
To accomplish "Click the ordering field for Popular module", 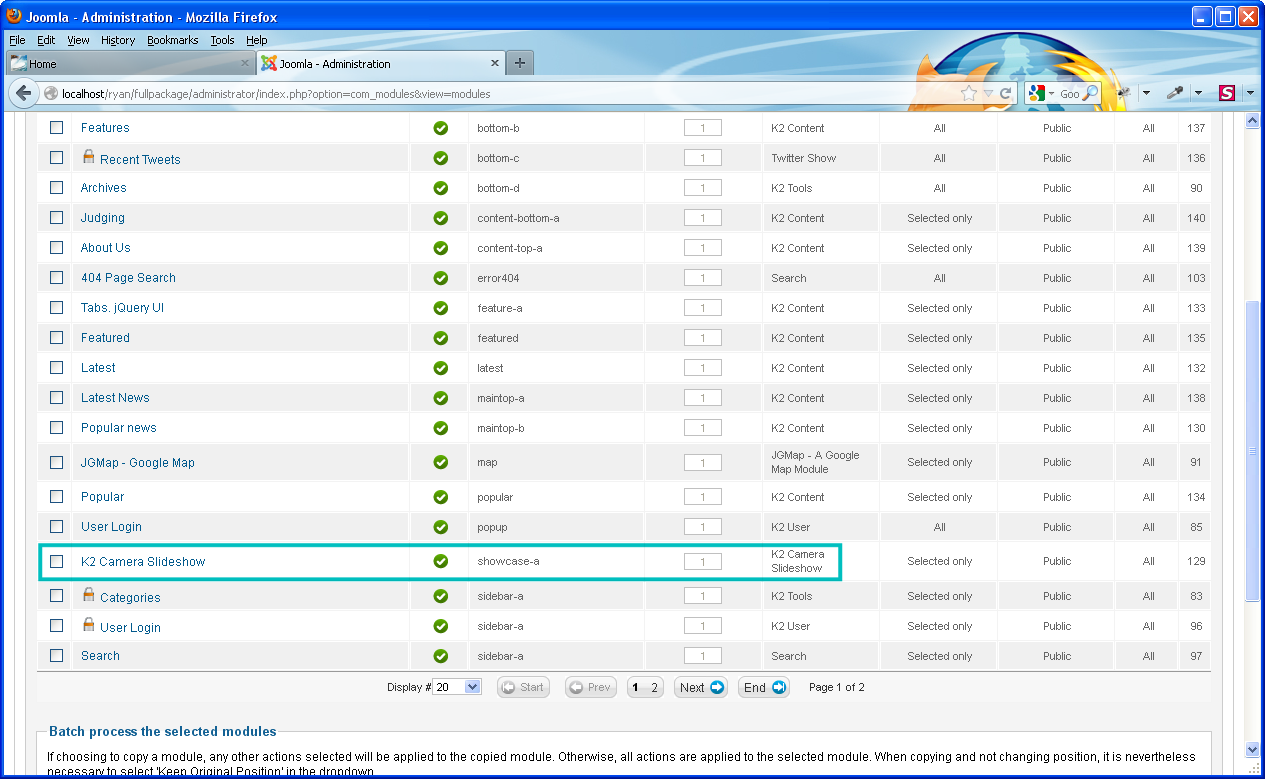I will [x=702, y=497].
